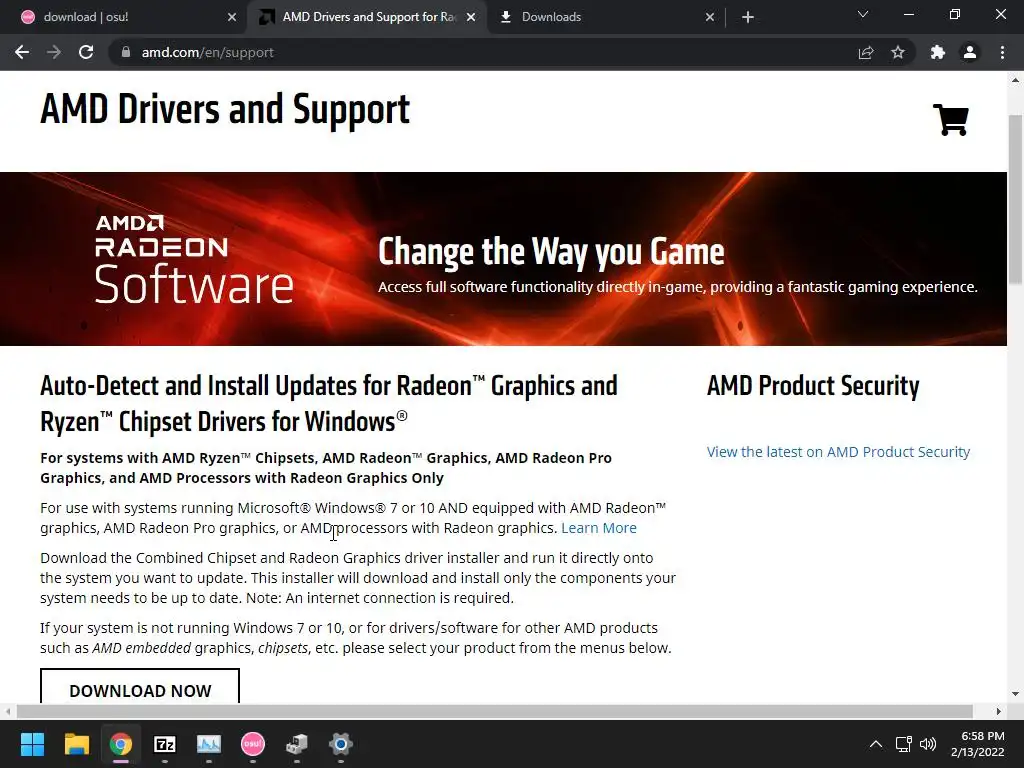Open Chrome profile avatar menu

(970, 52)
